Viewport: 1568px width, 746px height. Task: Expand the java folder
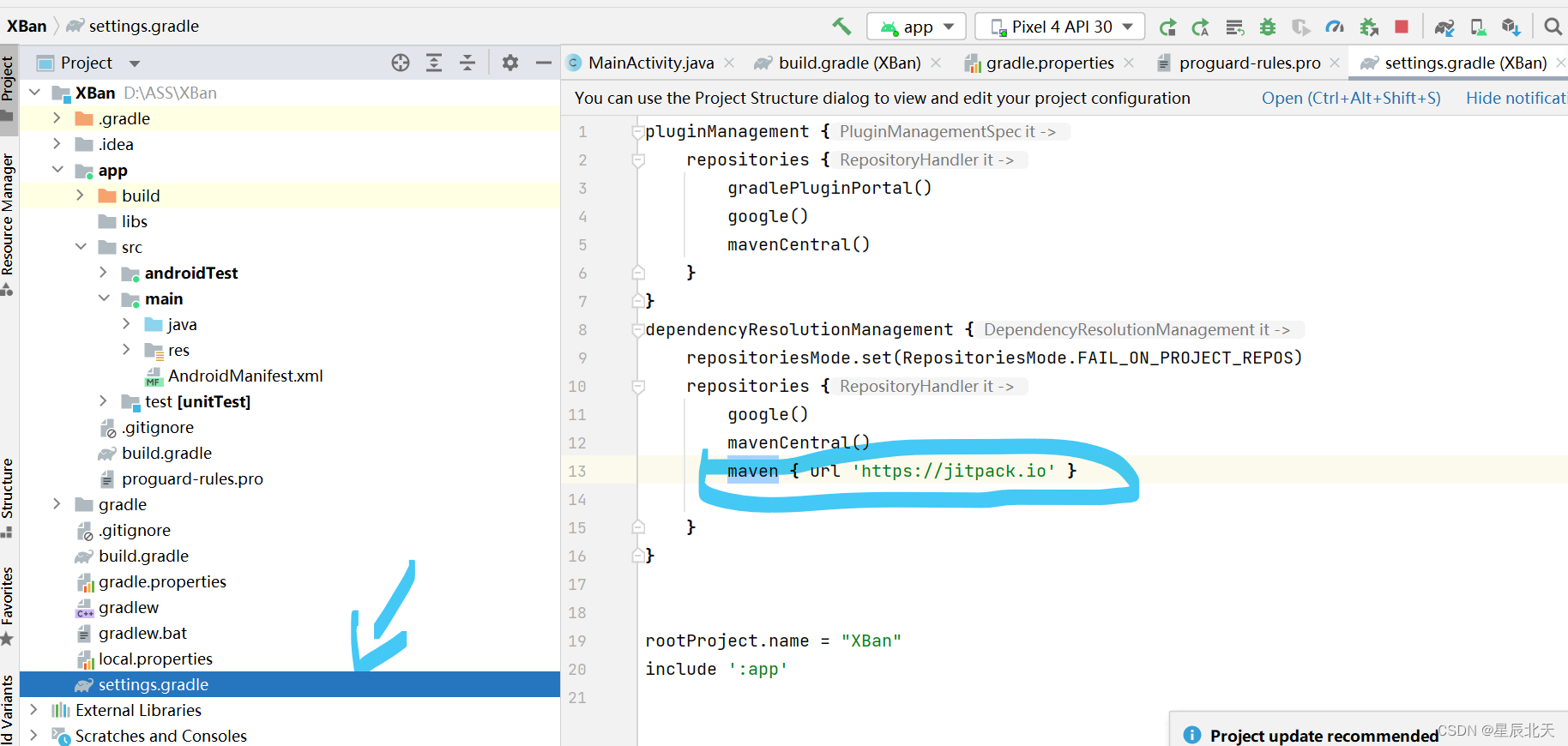tap(126, 323)
